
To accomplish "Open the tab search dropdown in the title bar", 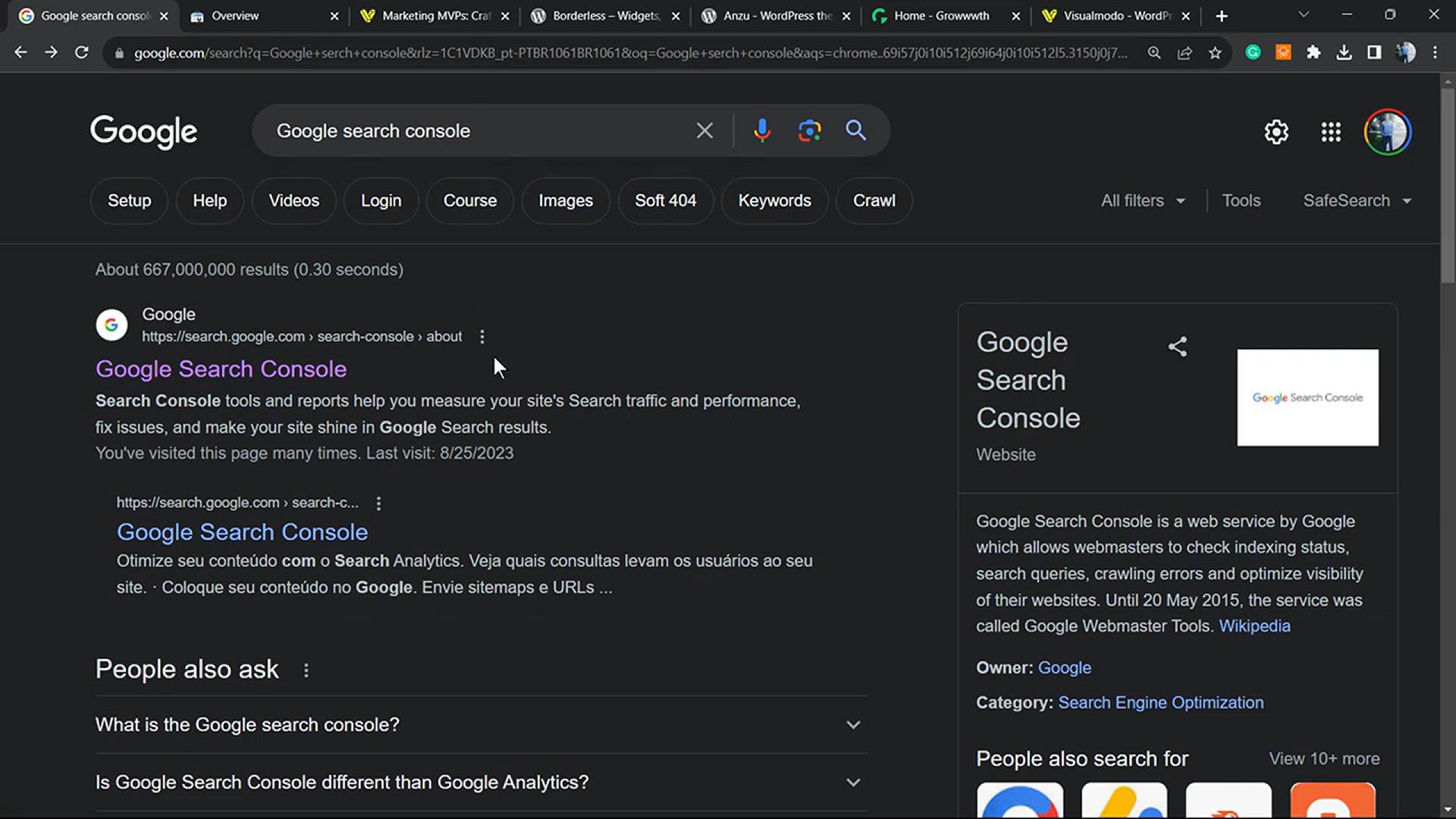I will click(1304, 15).
